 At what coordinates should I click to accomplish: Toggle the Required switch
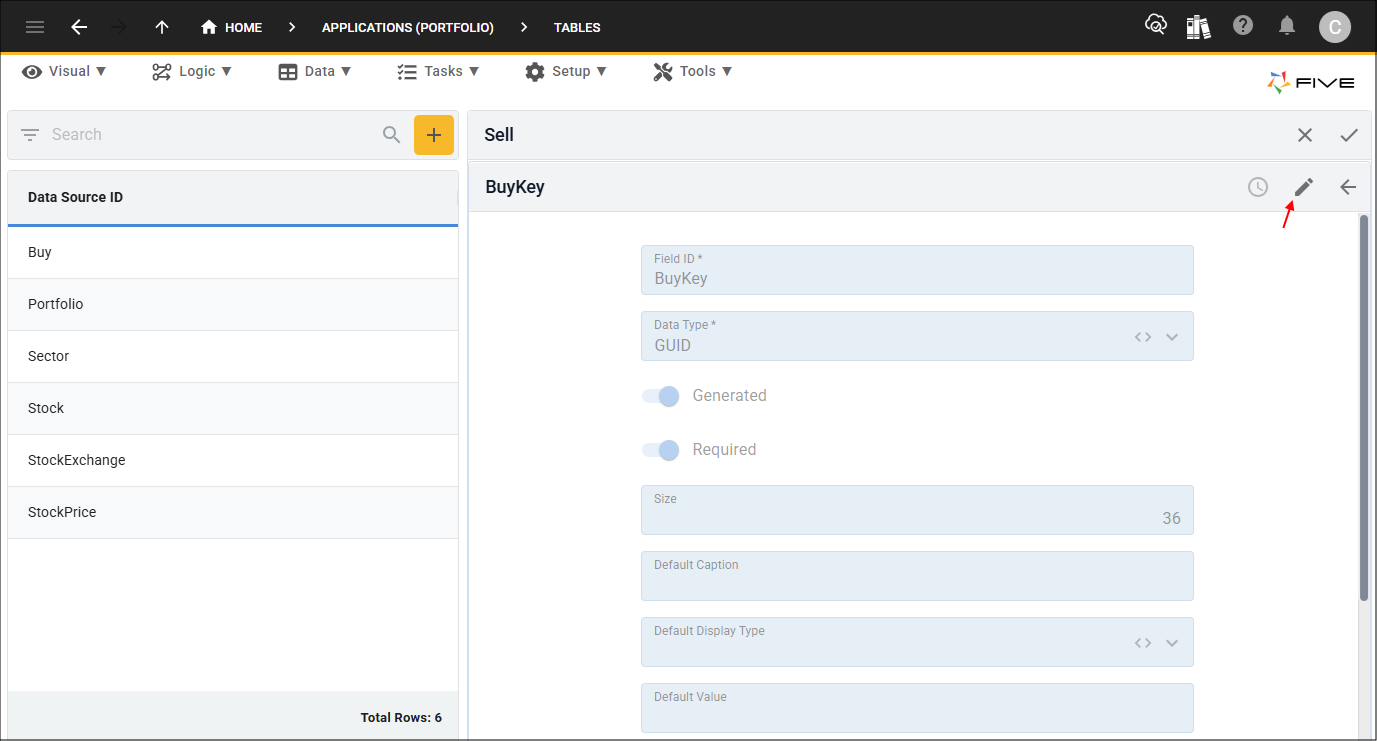pos(661,450)
